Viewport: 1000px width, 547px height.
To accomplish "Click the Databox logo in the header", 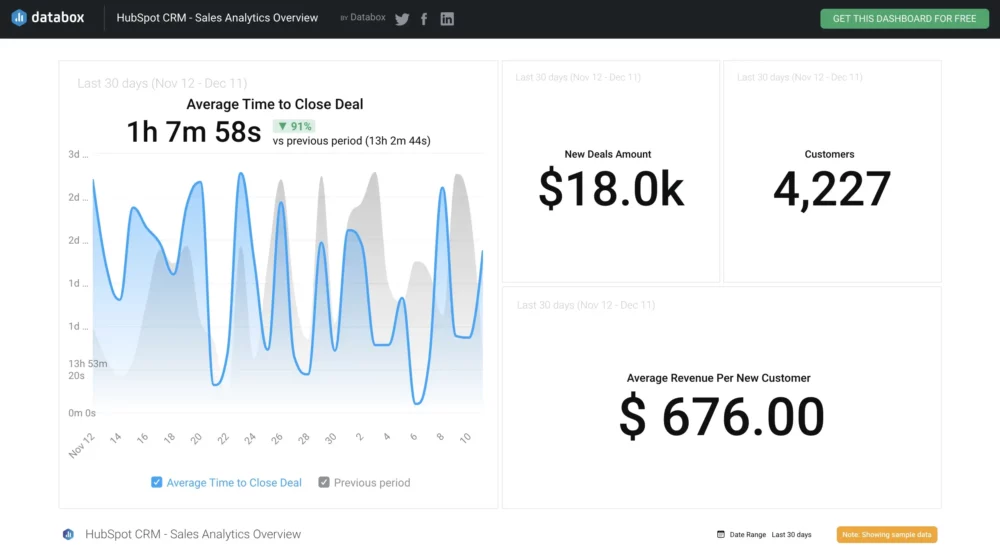I will [x=48, y=18].
